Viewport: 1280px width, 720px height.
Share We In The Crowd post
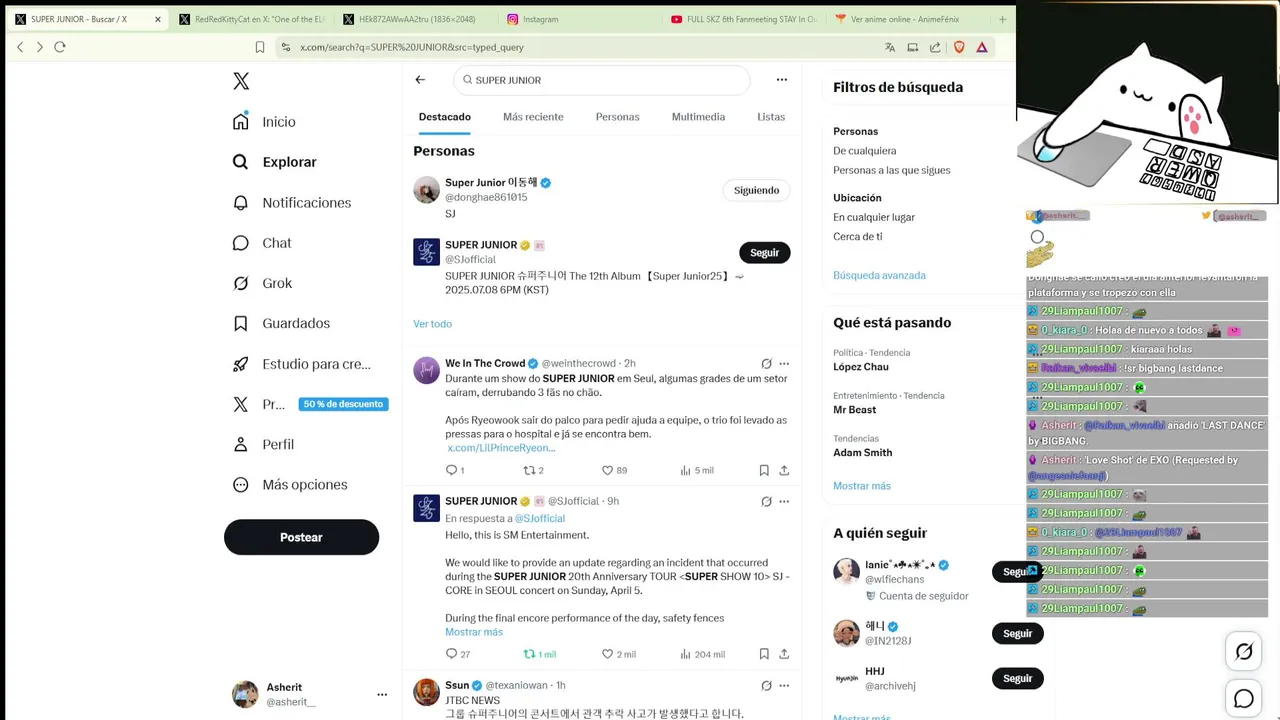(784, 470)
